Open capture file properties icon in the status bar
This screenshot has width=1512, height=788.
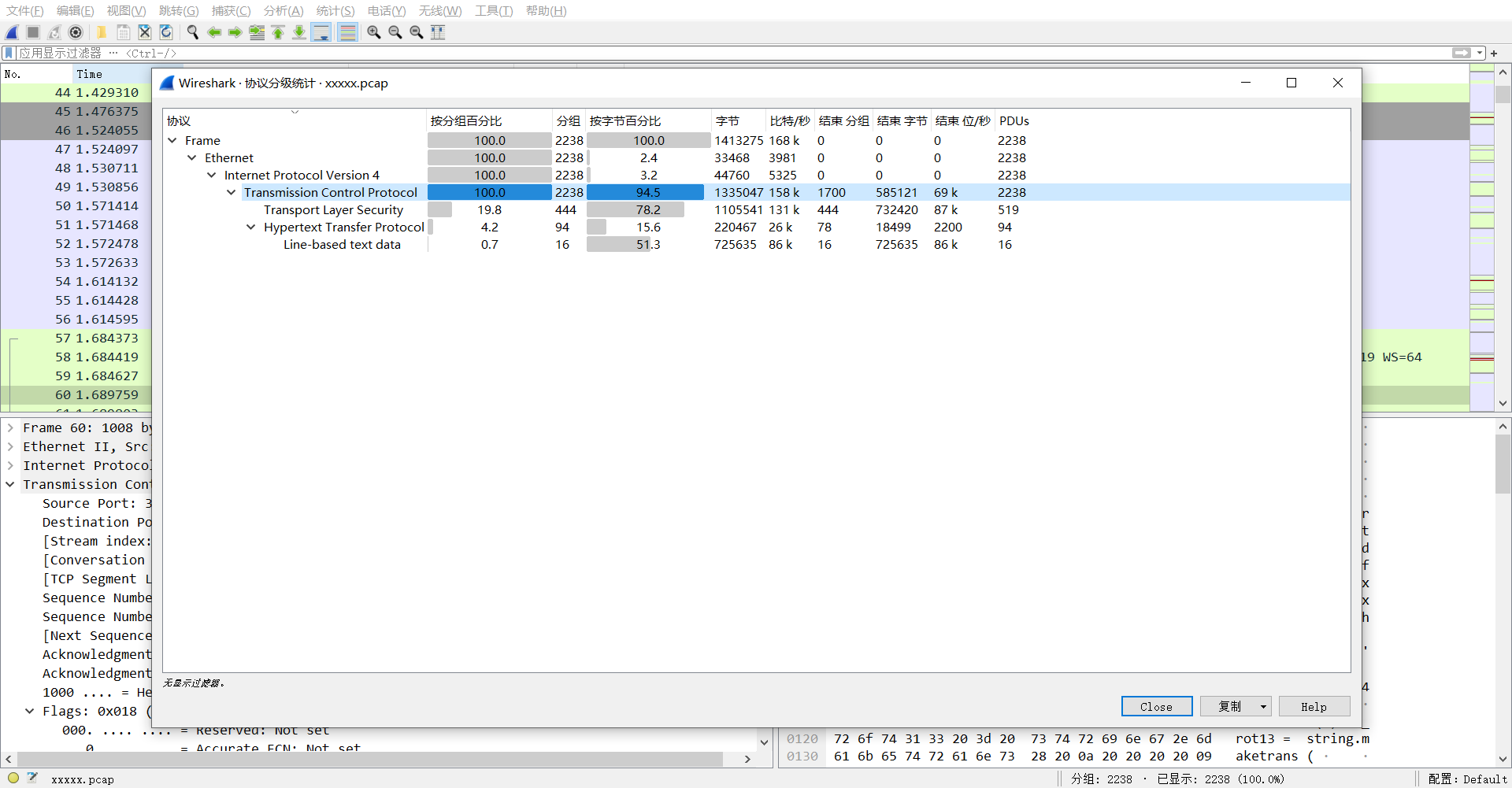click(32, 778)
